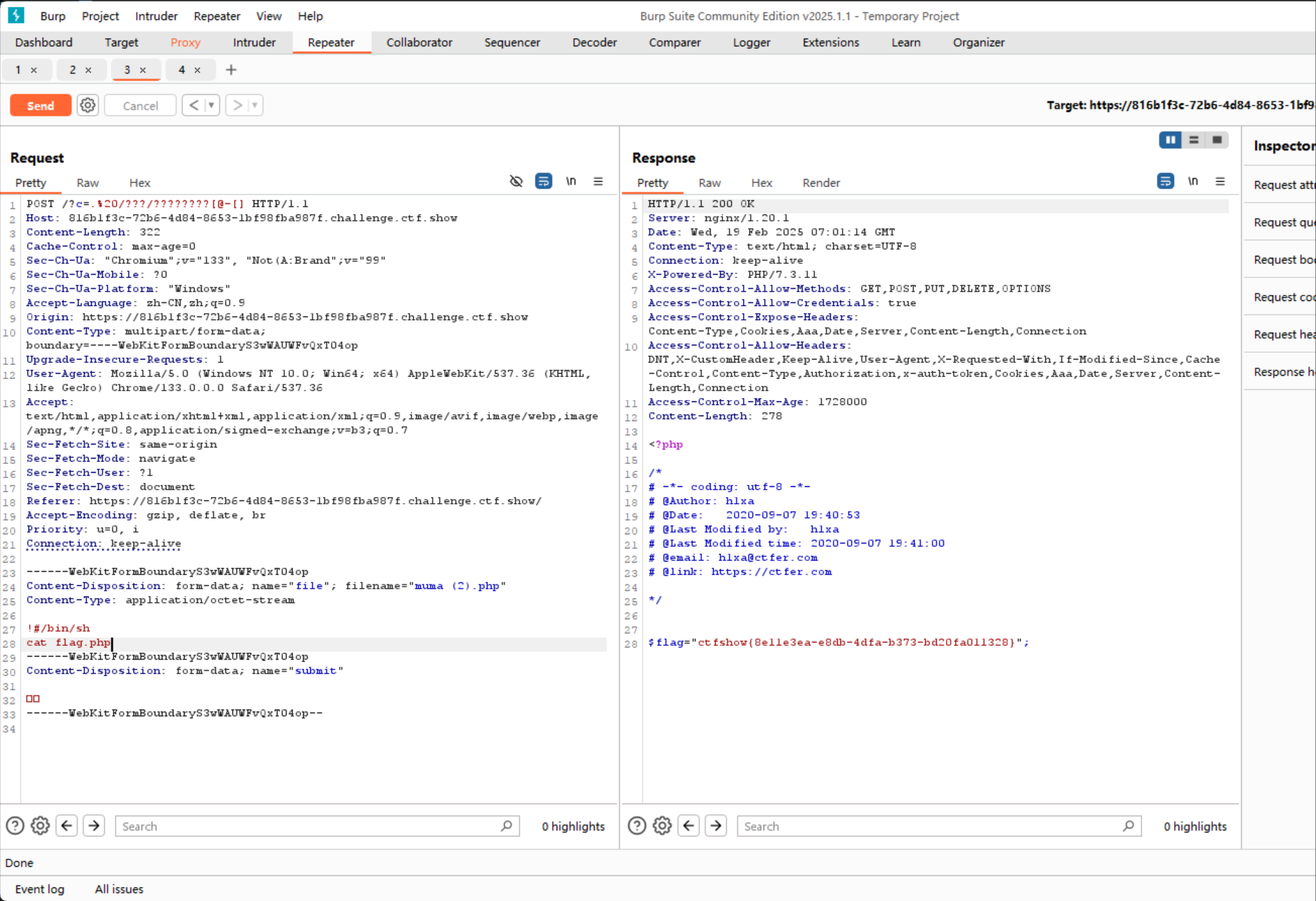The height and width of the screenshot is (901, 1316).
Task: Switch to vertical stacked layout icon
Action: click(1193, 139)
